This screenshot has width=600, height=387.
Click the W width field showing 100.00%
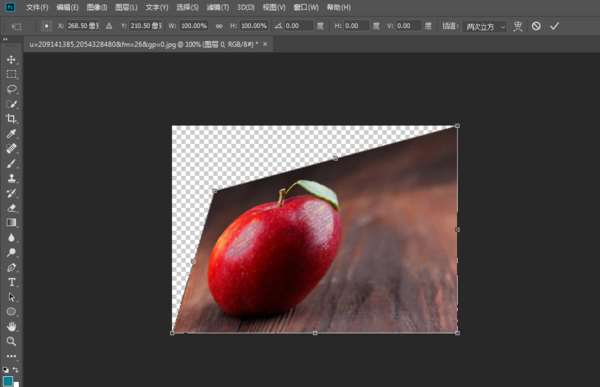pos(194,26)
